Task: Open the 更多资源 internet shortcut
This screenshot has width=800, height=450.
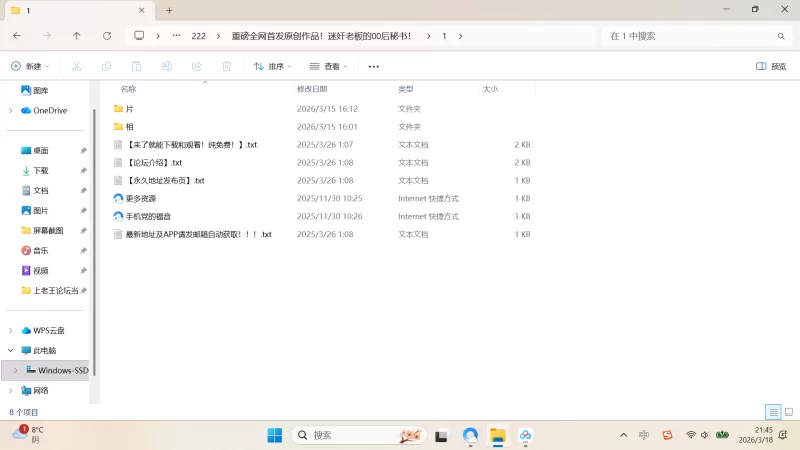Action: (140, 198)
